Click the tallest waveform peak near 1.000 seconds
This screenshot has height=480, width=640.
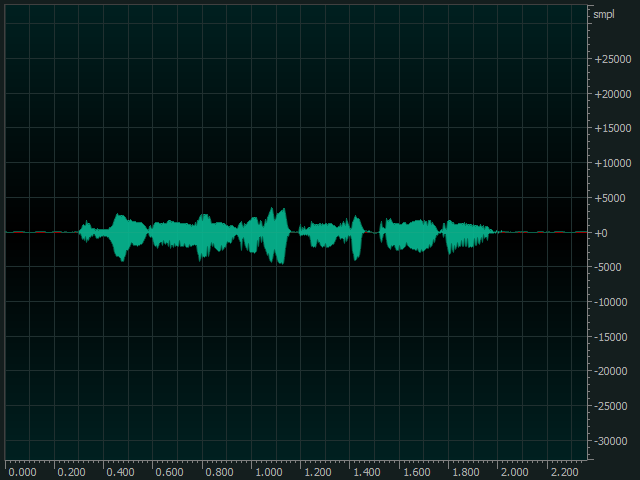click(x=277, y=236)
